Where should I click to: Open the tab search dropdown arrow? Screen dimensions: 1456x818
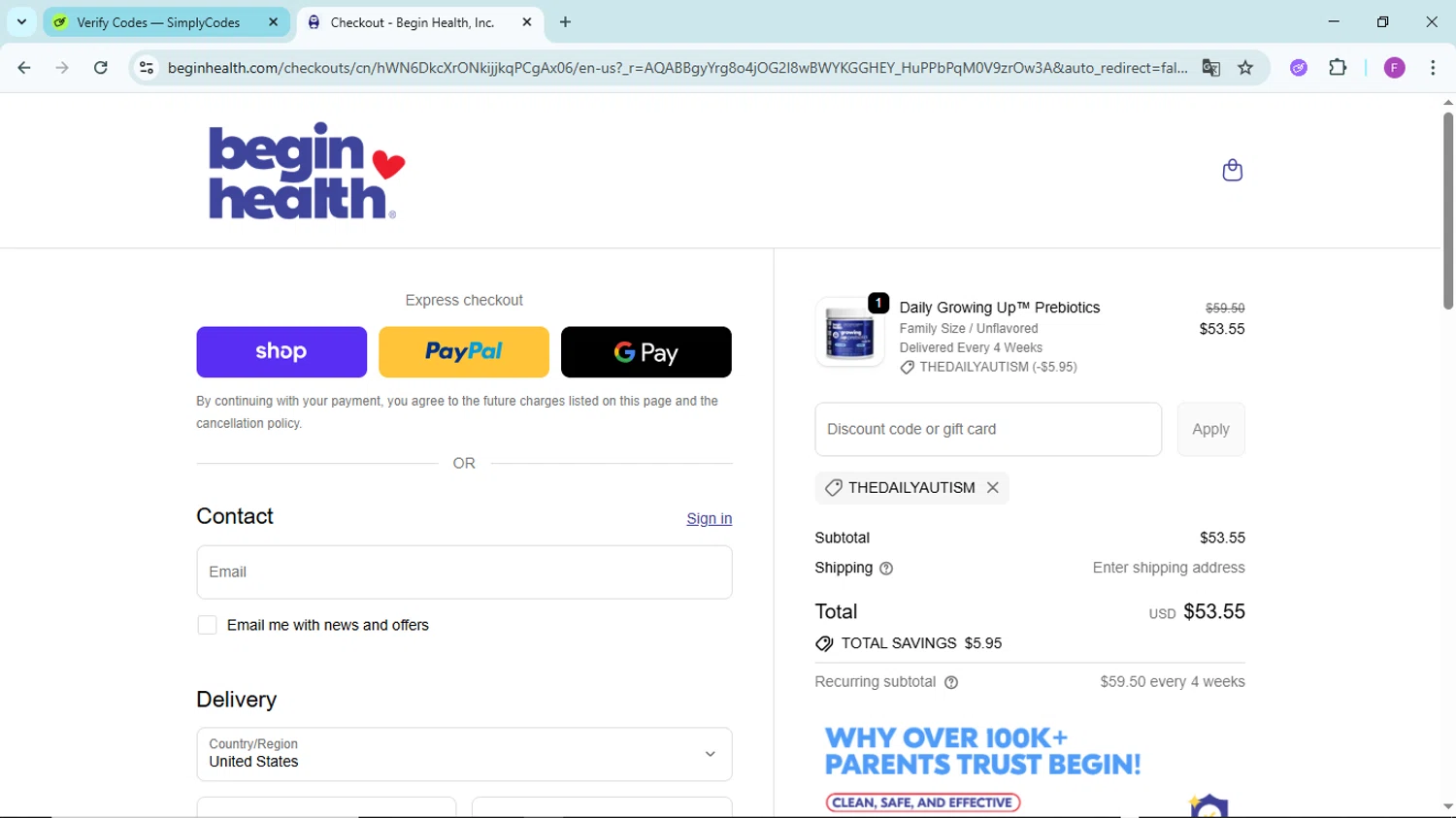pyautogui.click(x=21, y=22)
